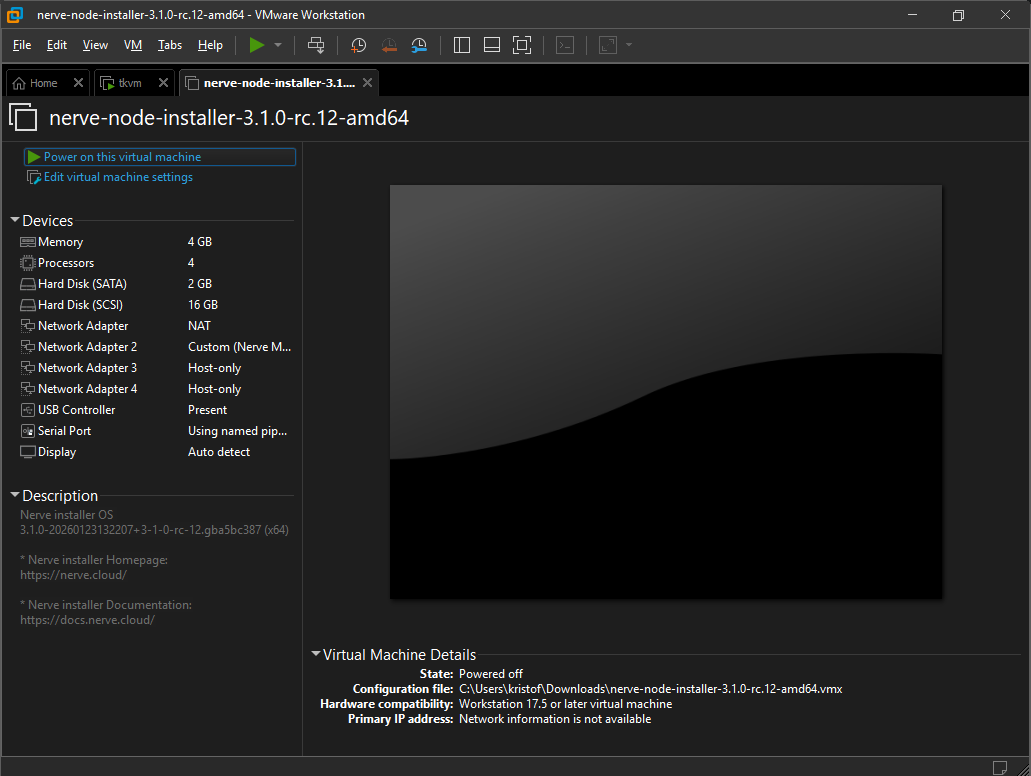Click Edit virtual machine settings
Image resolution: width=1031 pixels, height=776 pixels.
117,176
